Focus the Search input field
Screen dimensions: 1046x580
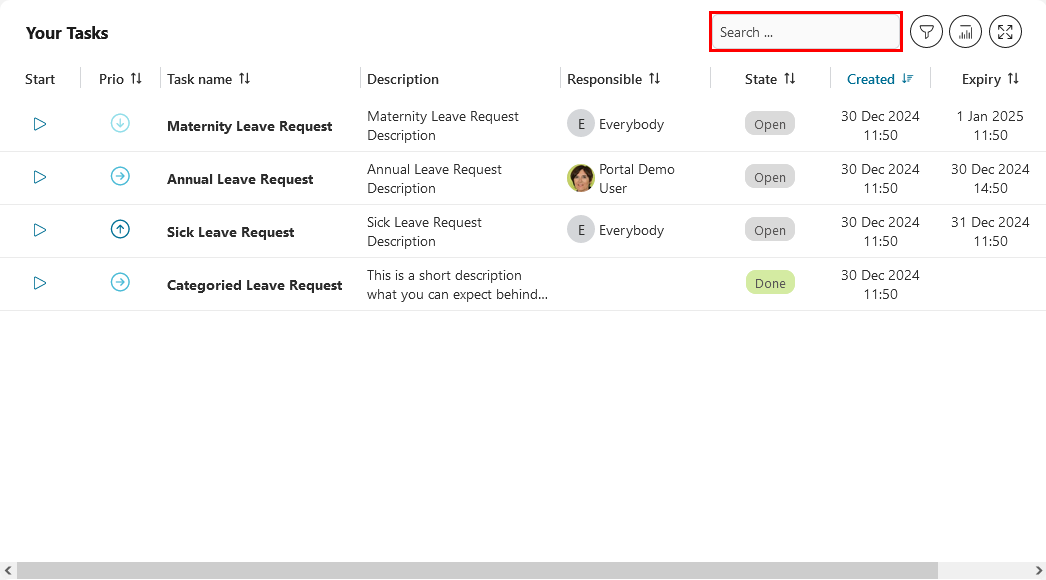point(806,31)
